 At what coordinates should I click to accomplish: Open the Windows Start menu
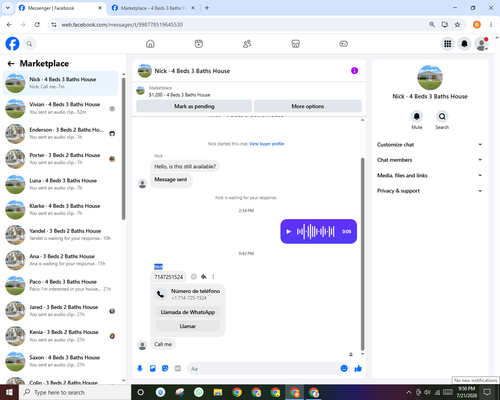(x=9, y=392)
